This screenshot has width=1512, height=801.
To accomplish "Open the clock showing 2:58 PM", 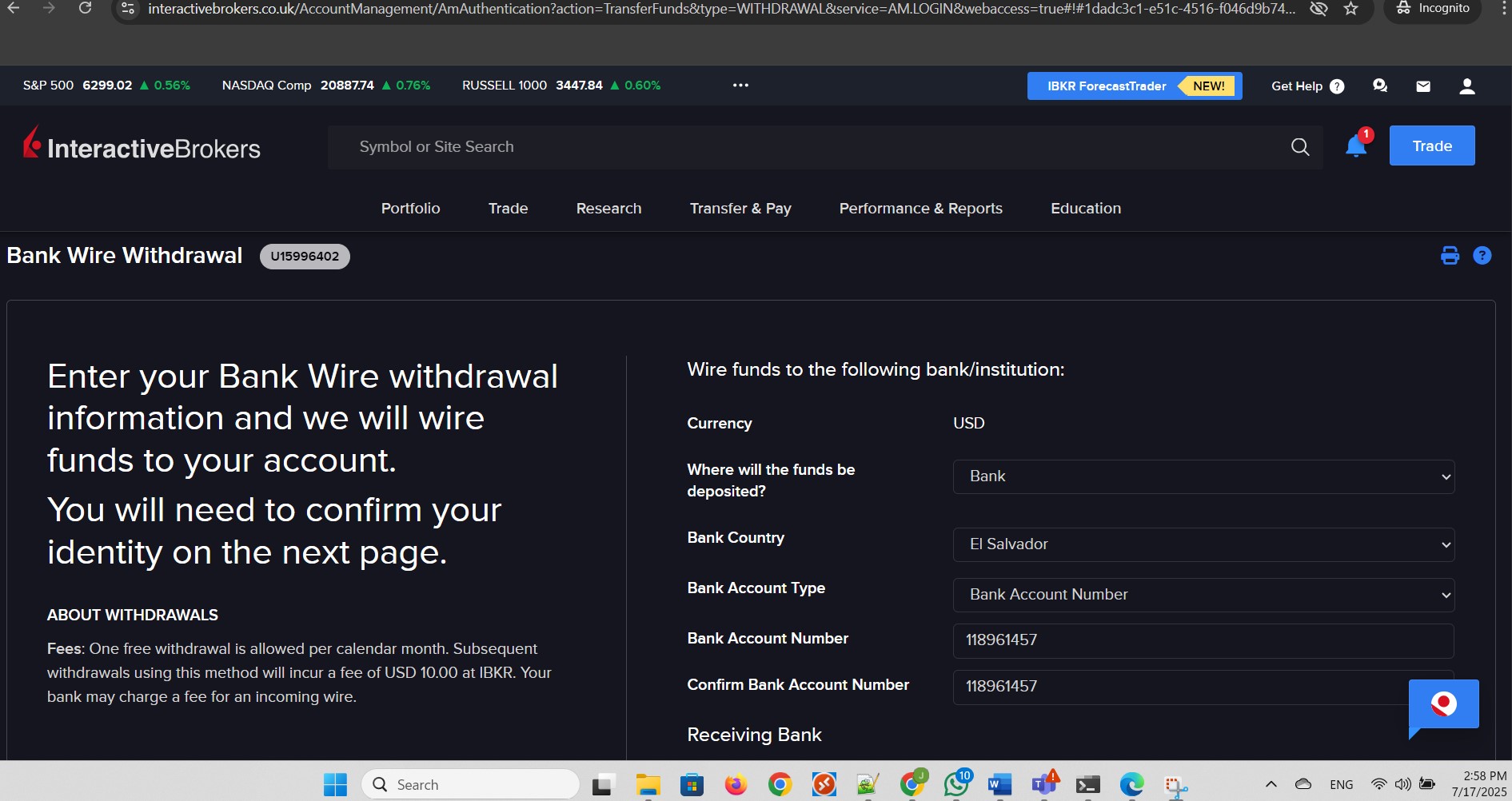I will click(x=1479, y=784).
